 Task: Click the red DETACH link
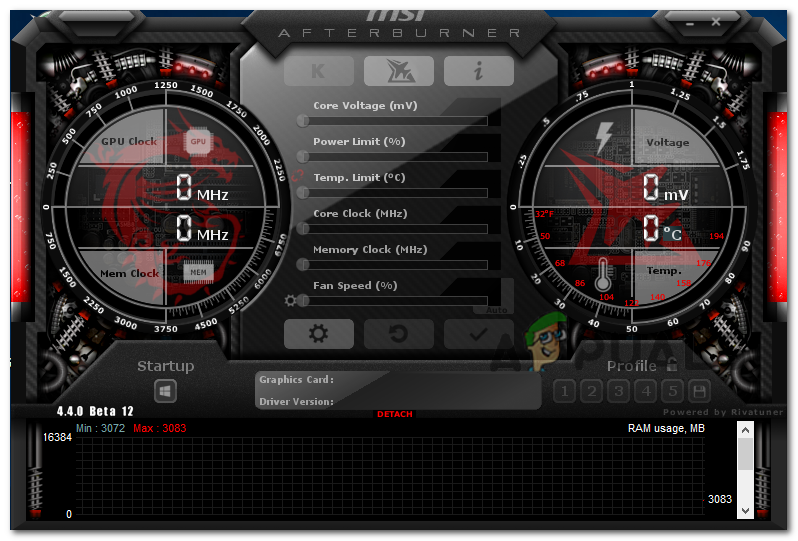pyautogui.click(x=394, y=414)
